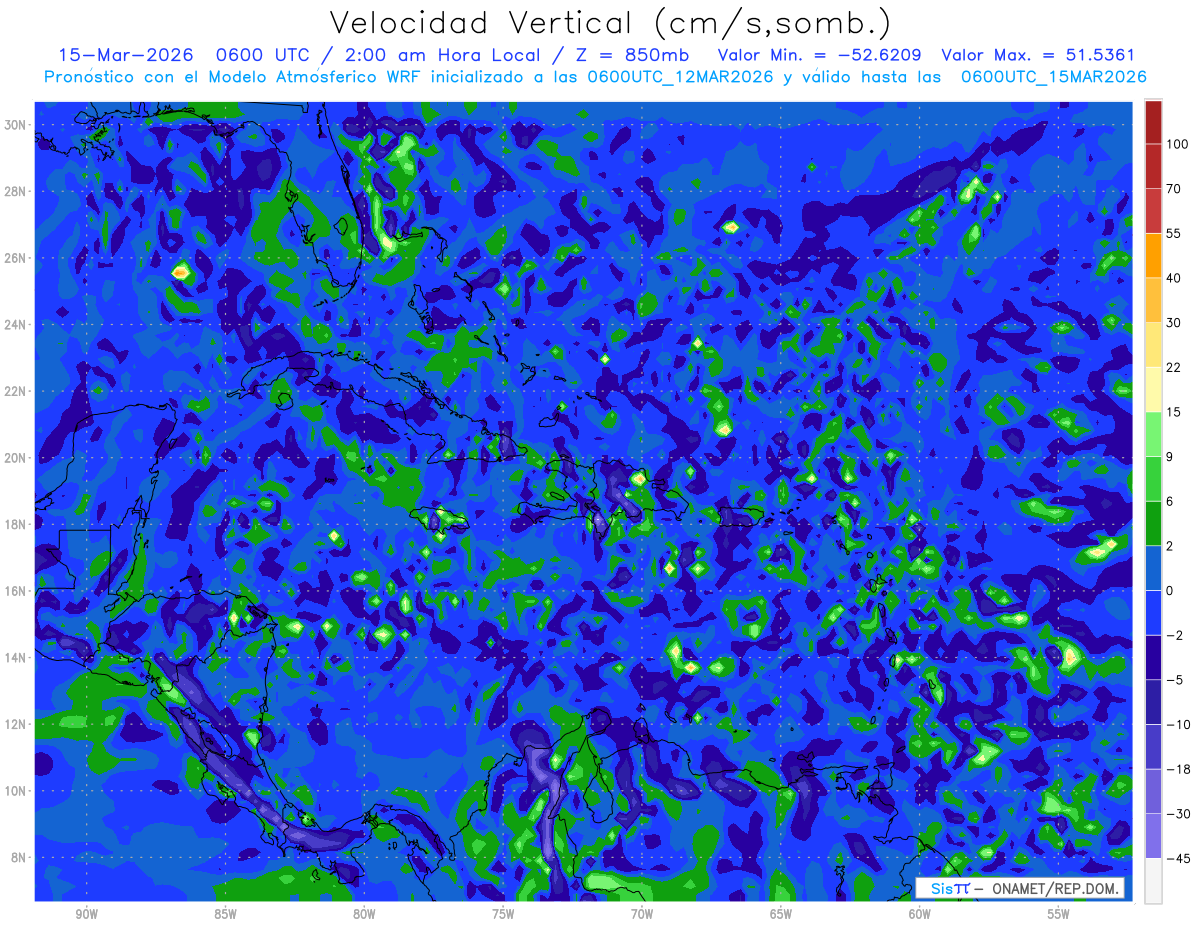Click the longitude label '75W'
Screen dimensions: 1200x927
(503, 914)
